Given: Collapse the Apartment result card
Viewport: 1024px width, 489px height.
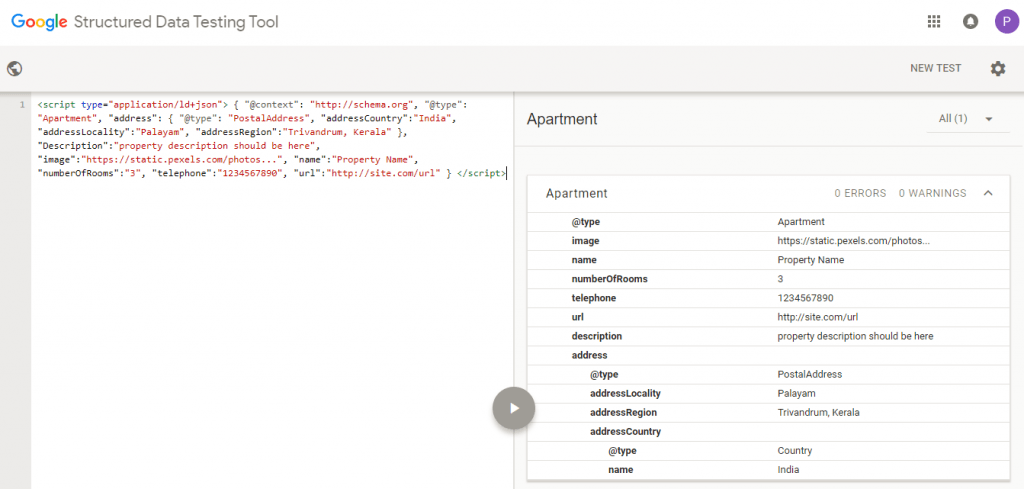Looking at the screenshot, I should click(x=988, y=193).
